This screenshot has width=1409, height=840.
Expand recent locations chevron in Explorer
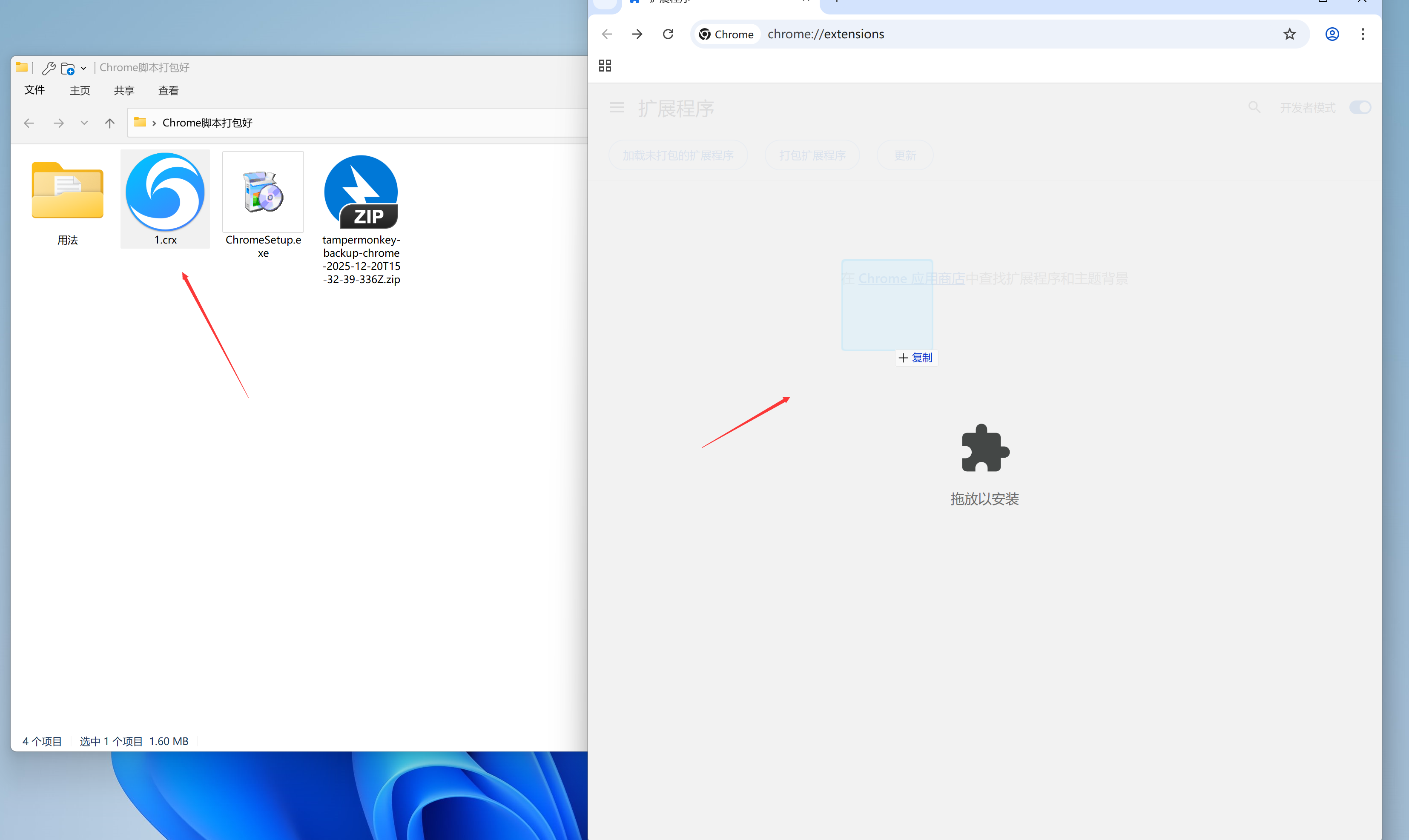[84, 123]
